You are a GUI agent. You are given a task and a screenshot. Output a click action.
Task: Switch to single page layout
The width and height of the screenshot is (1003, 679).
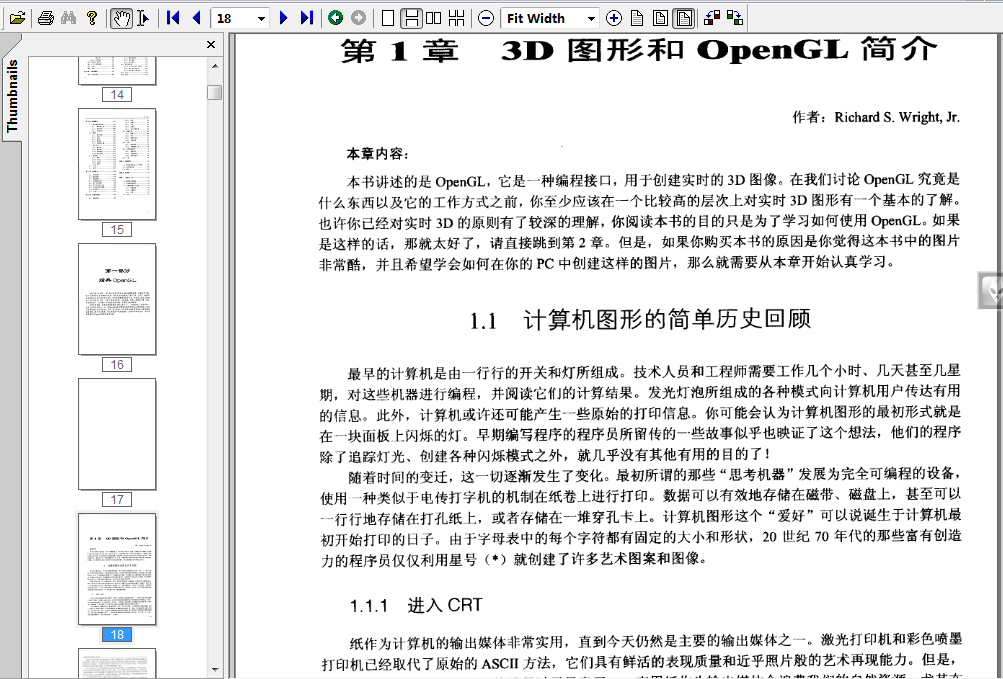click(388, 18)
